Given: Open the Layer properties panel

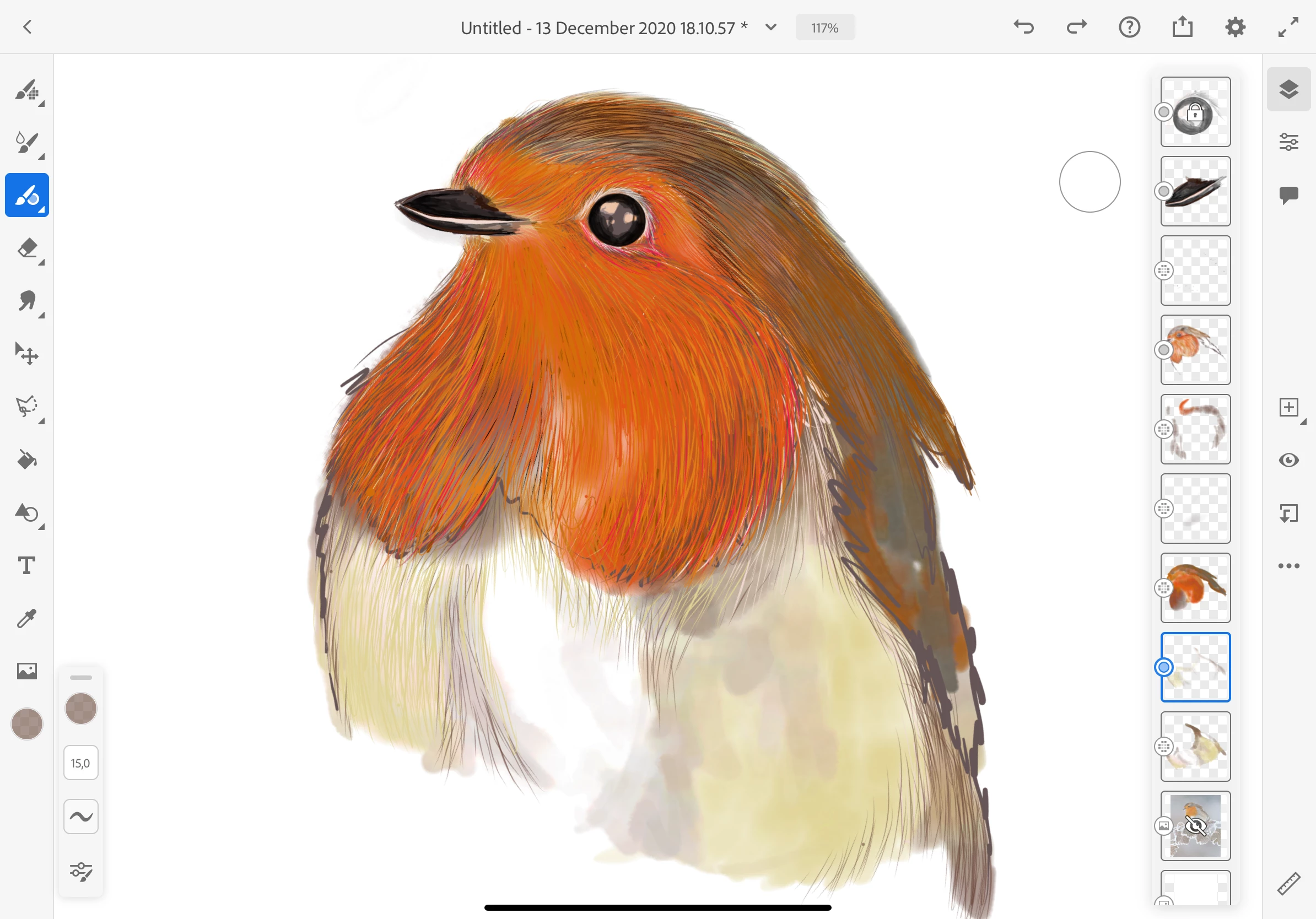Looking at the screenshot, I should click(1288, 142).
